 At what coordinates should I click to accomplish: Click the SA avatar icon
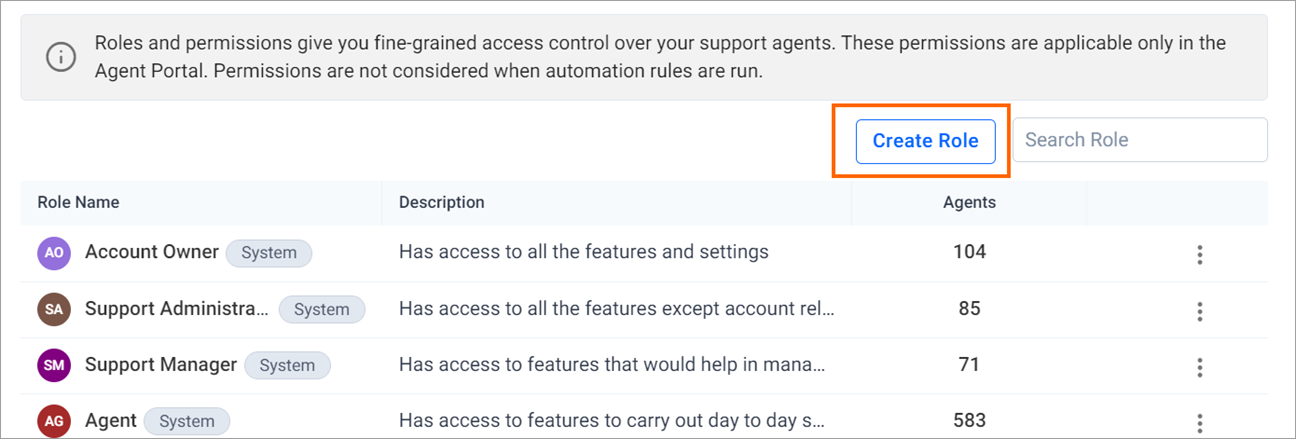[x=54, y=309]
